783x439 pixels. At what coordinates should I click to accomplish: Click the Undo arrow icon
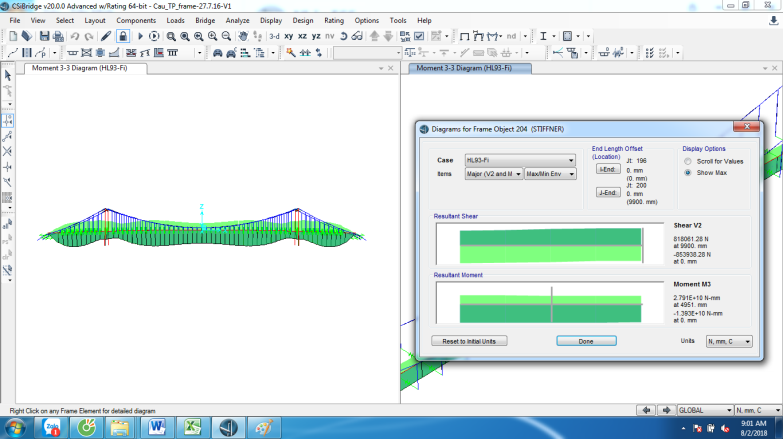tap(74, 36)
